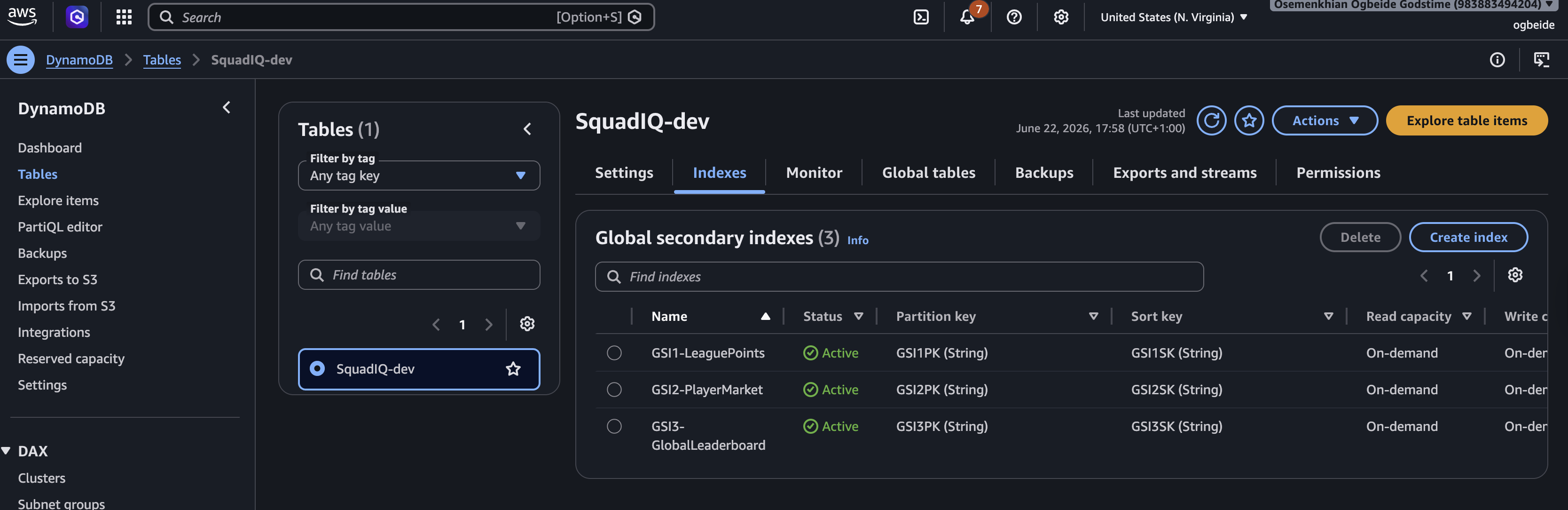Open Imports from S3 in sidebar
Image resolution: width=1568 pixels, height=510 pixels.
(66, 306)
